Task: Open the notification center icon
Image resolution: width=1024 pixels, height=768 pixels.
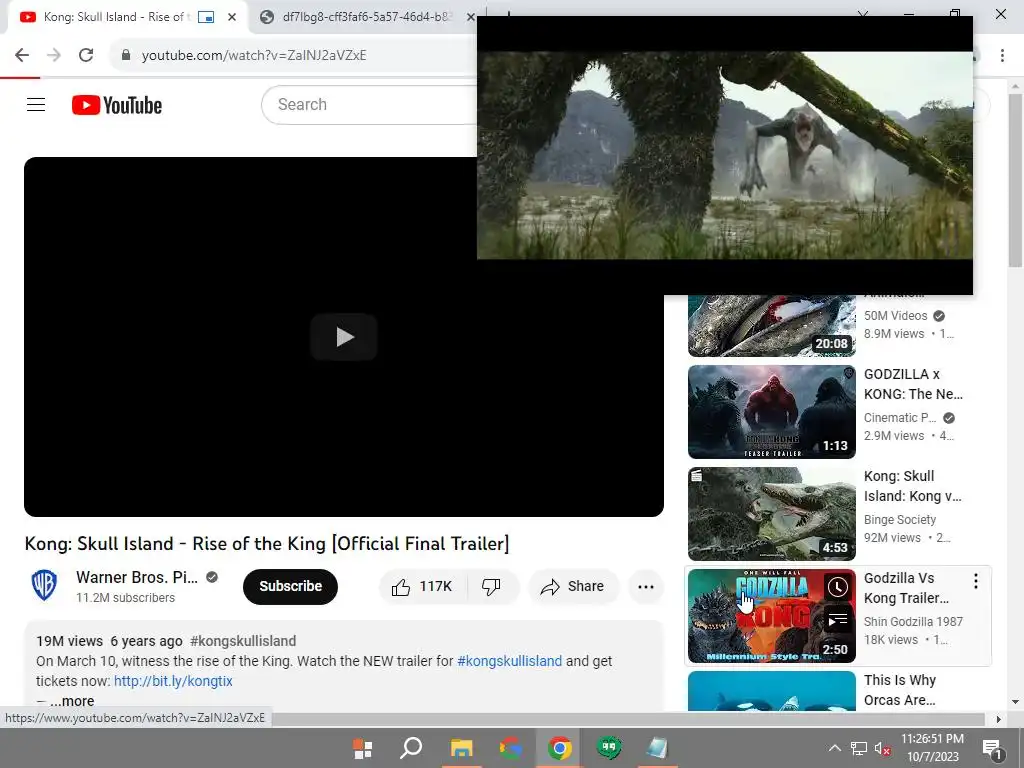Action: tap(993, 749)
